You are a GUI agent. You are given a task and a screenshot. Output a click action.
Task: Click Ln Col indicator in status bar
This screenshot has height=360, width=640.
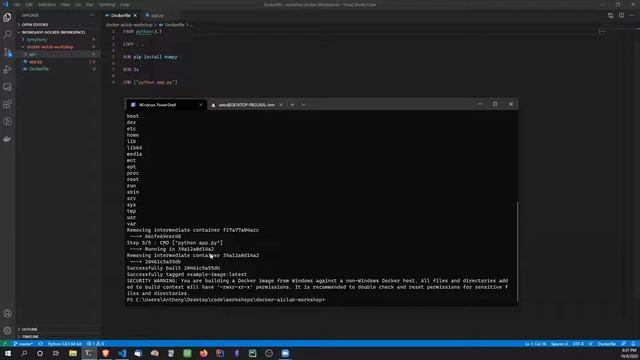point(535,344)
